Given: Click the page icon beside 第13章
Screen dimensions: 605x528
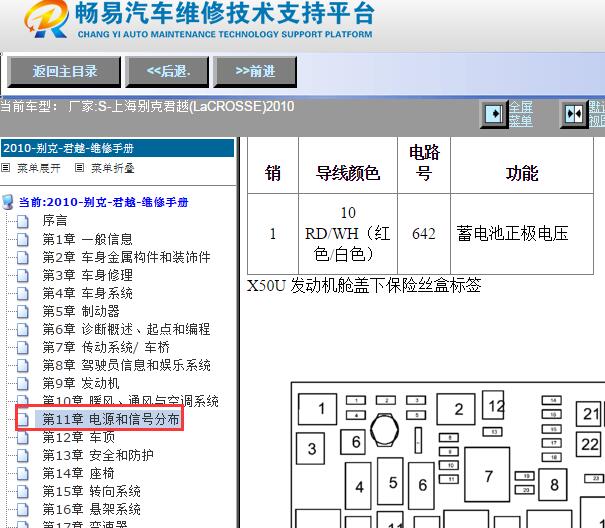Looking at the screenshot, I should click(x=23, y=455).
